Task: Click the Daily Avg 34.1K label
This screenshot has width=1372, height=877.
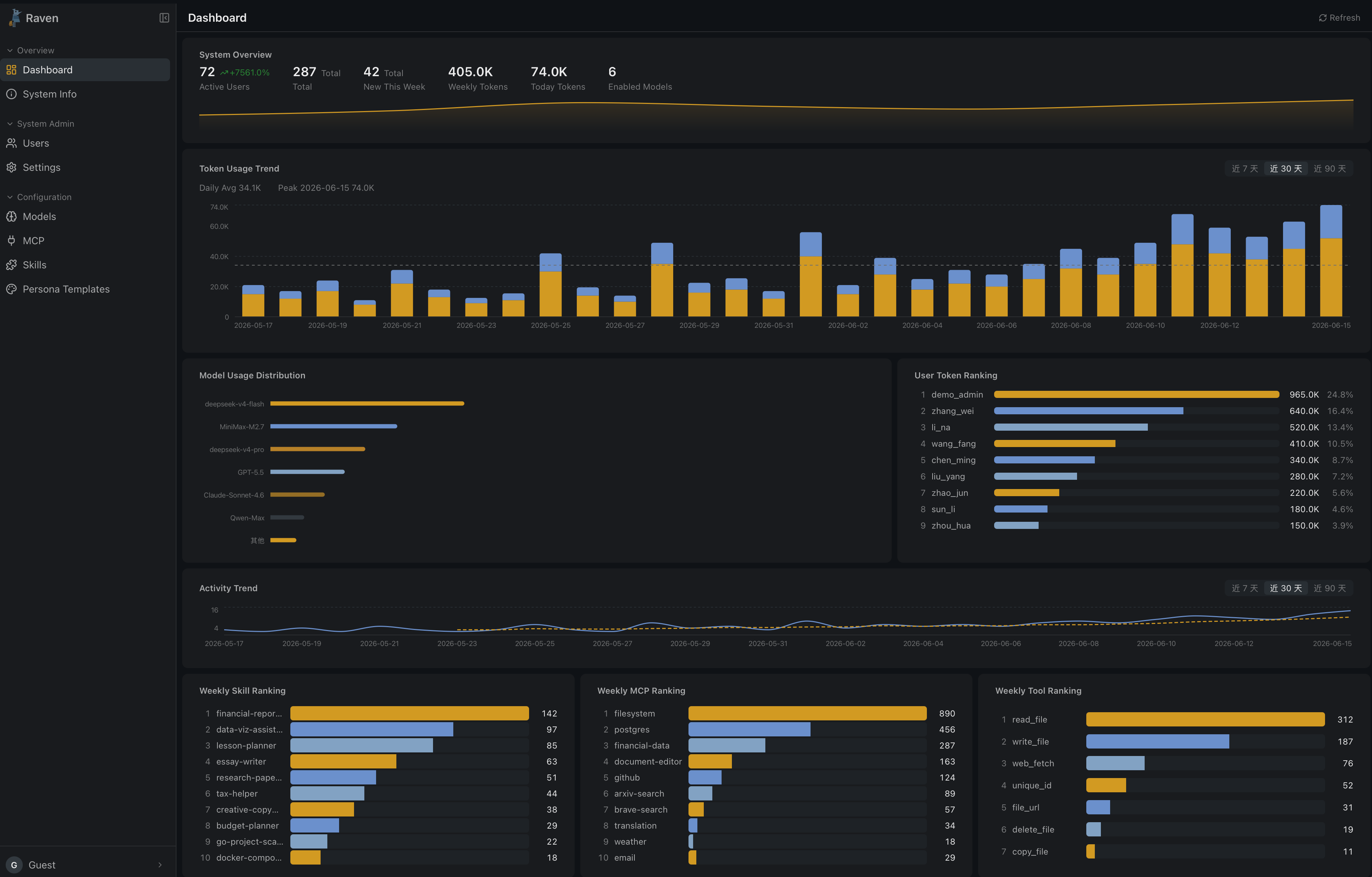Action: [x=229, y=188]
